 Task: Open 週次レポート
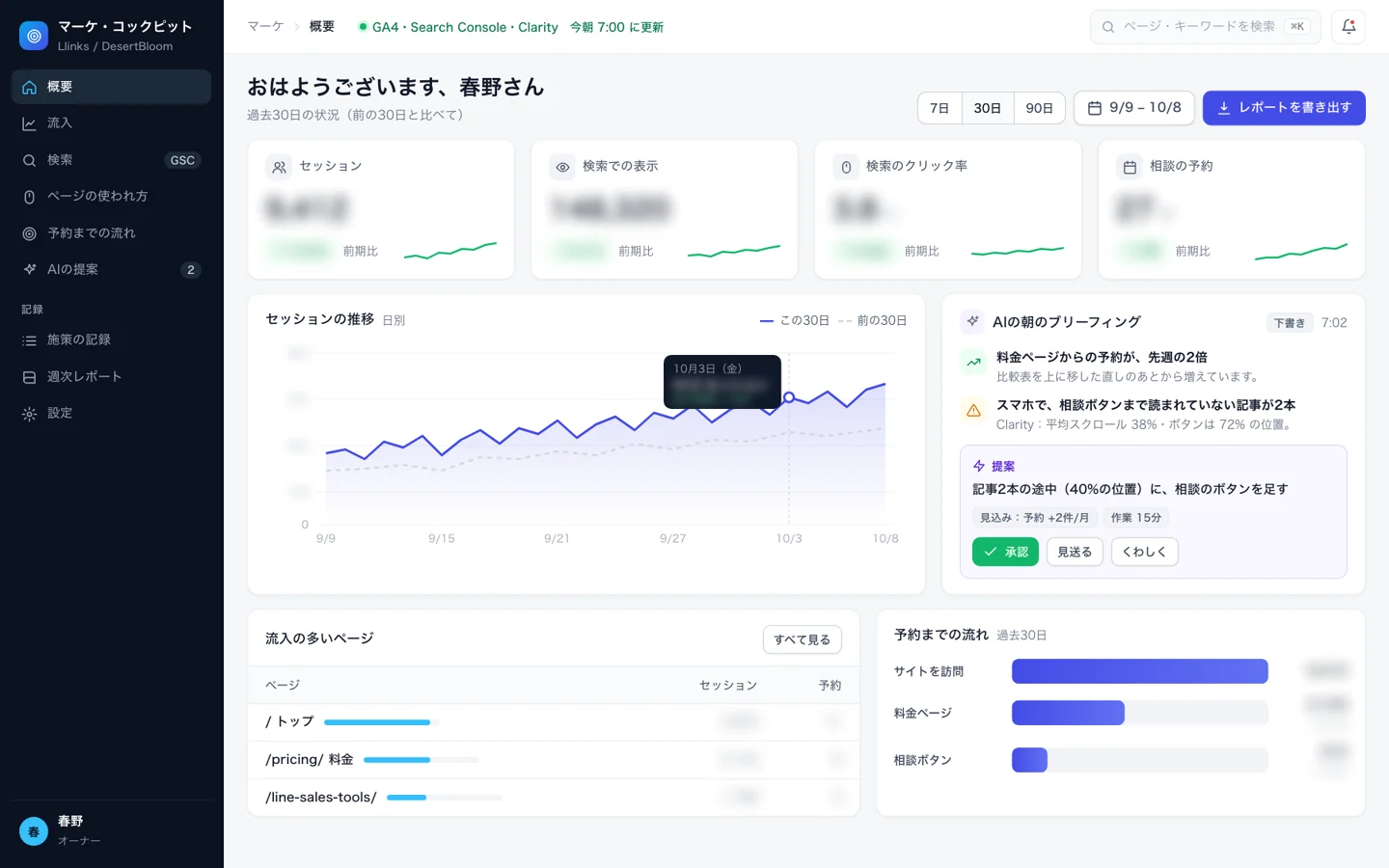[111, 377]
